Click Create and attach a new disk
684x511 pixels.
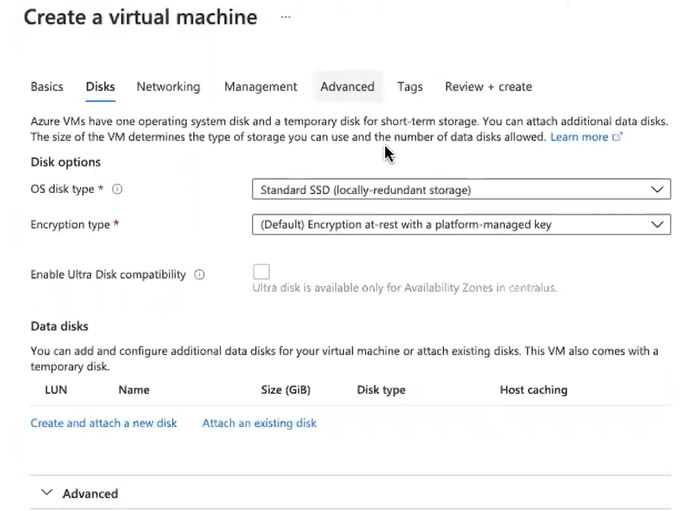(x=104, y=423)
